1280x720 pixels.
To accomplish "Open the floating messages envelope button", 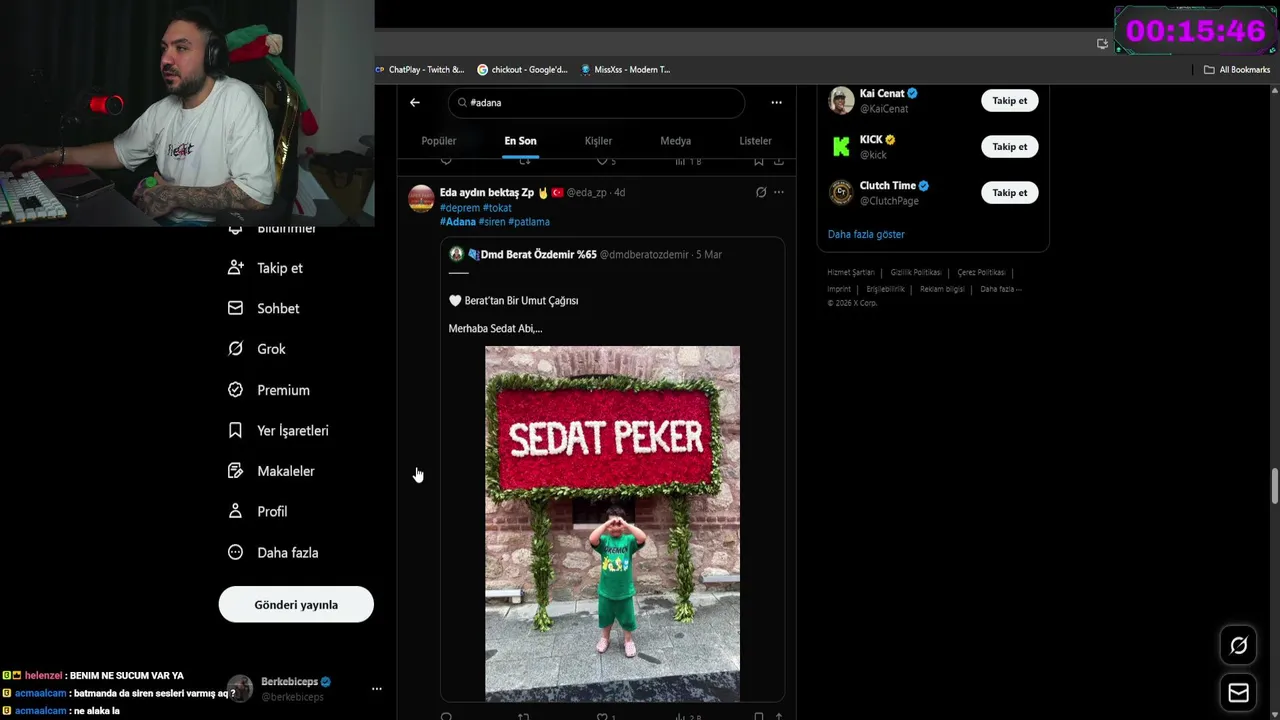I will (1238, 692).
